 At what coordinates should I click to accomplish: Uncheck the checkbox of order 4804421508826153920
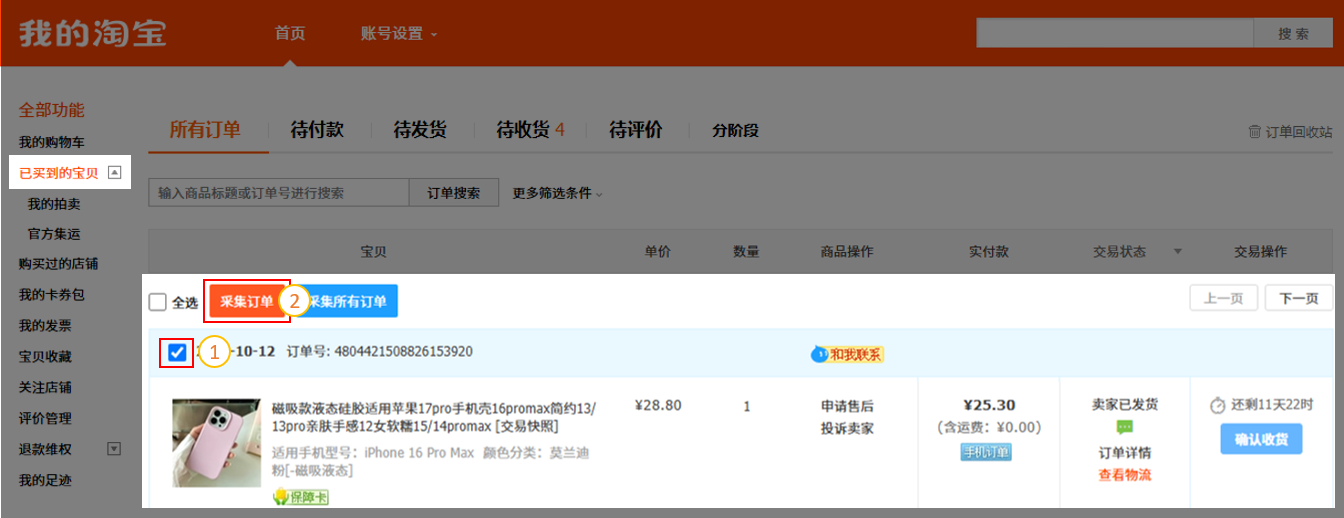coord(177,352)
